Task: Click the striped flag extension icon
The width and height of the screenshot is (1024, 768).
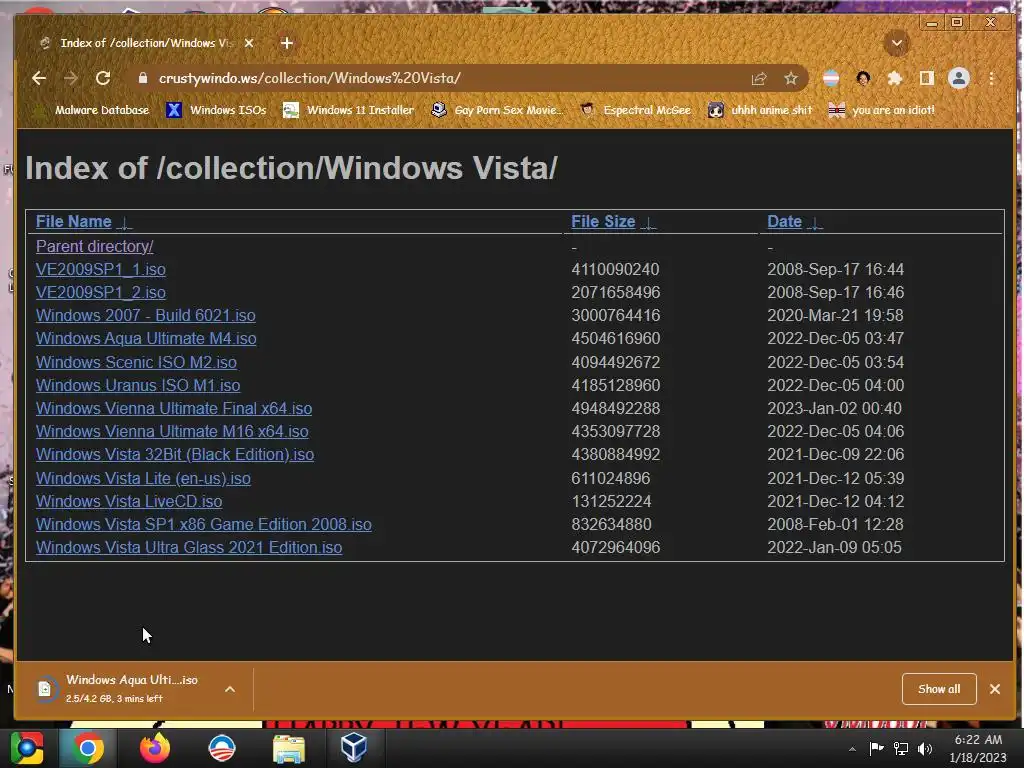Action: tap(831, 78)
